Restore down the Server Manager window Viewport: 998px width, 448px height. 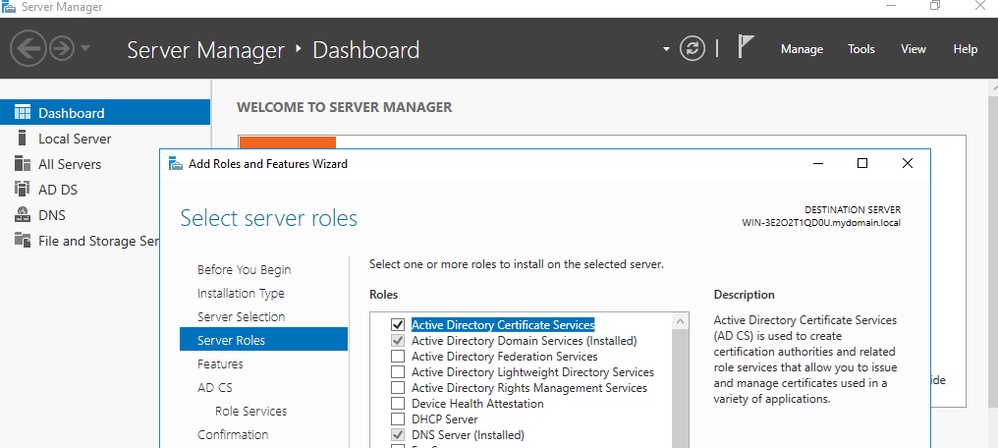pyautogui.click(x=934, y=6)
